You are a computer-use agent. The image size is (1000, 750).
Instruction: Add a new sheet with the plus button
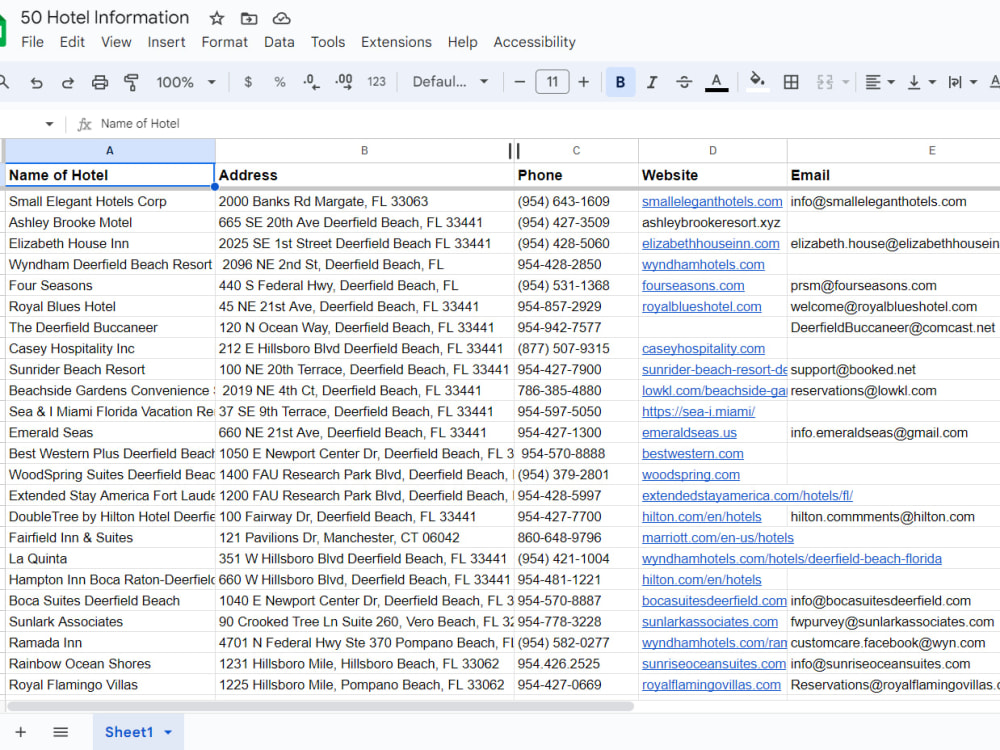tap(22, 732)
